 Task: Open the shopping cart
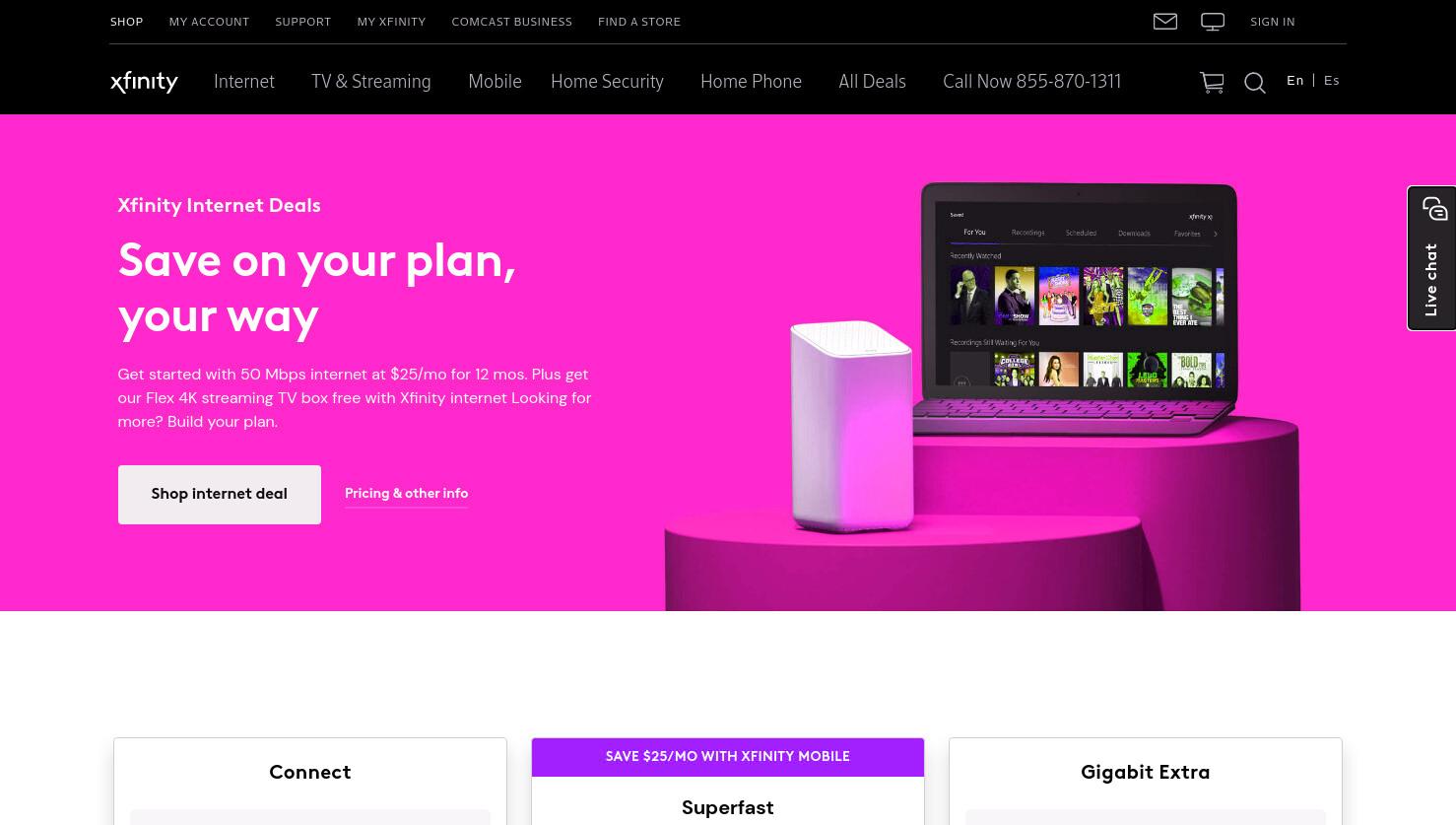pyautogui.click(x=1212, y=83)
